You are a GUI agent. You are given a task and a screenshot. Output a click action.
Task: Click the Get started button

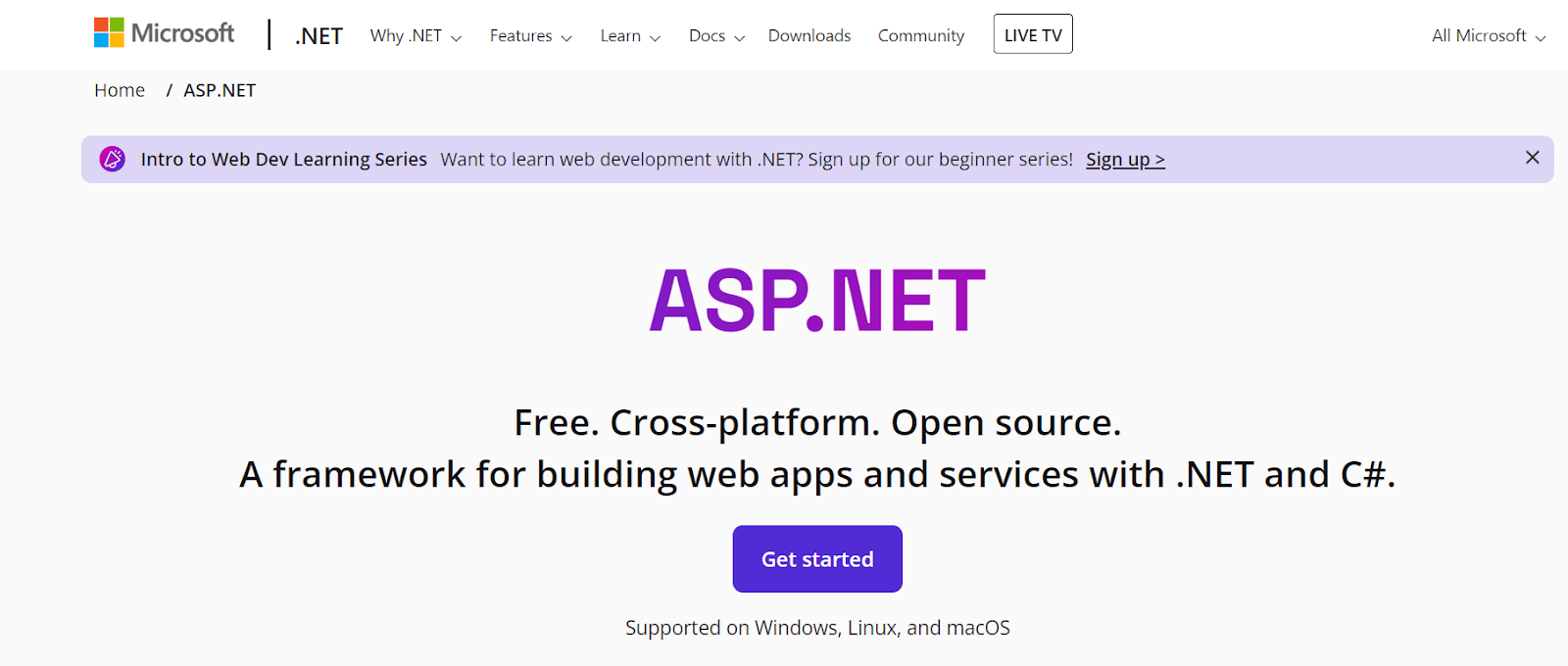click(x=817, y=559)
